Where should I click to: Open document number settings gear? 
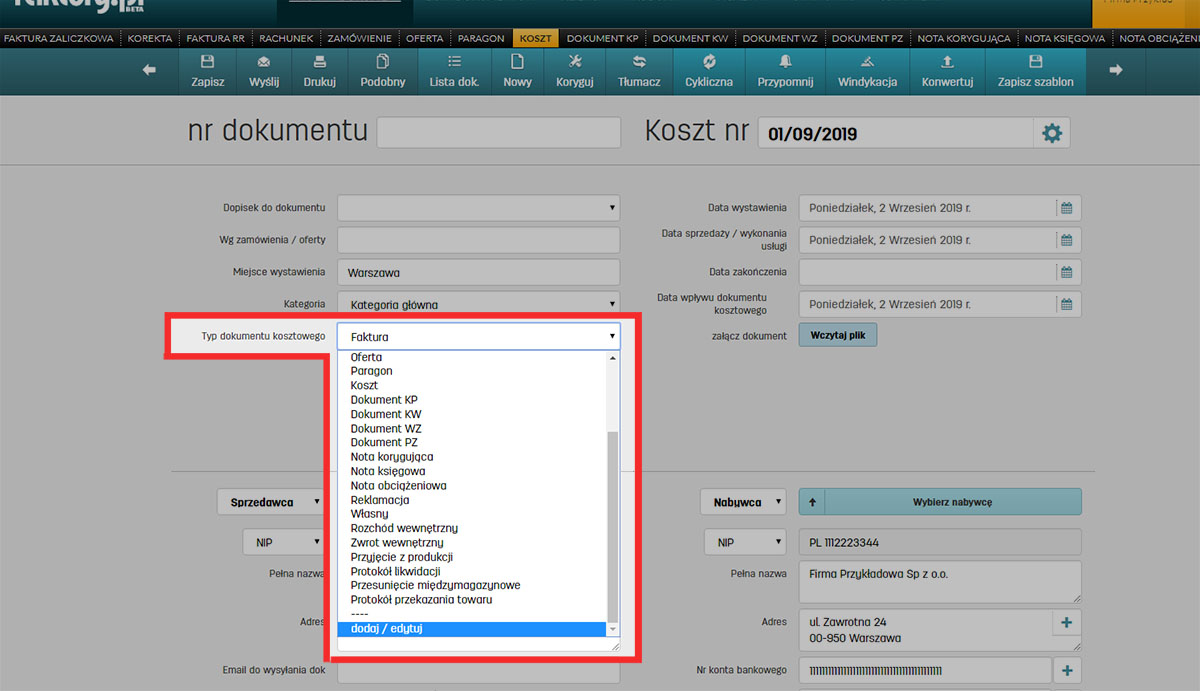(1051, 133)
